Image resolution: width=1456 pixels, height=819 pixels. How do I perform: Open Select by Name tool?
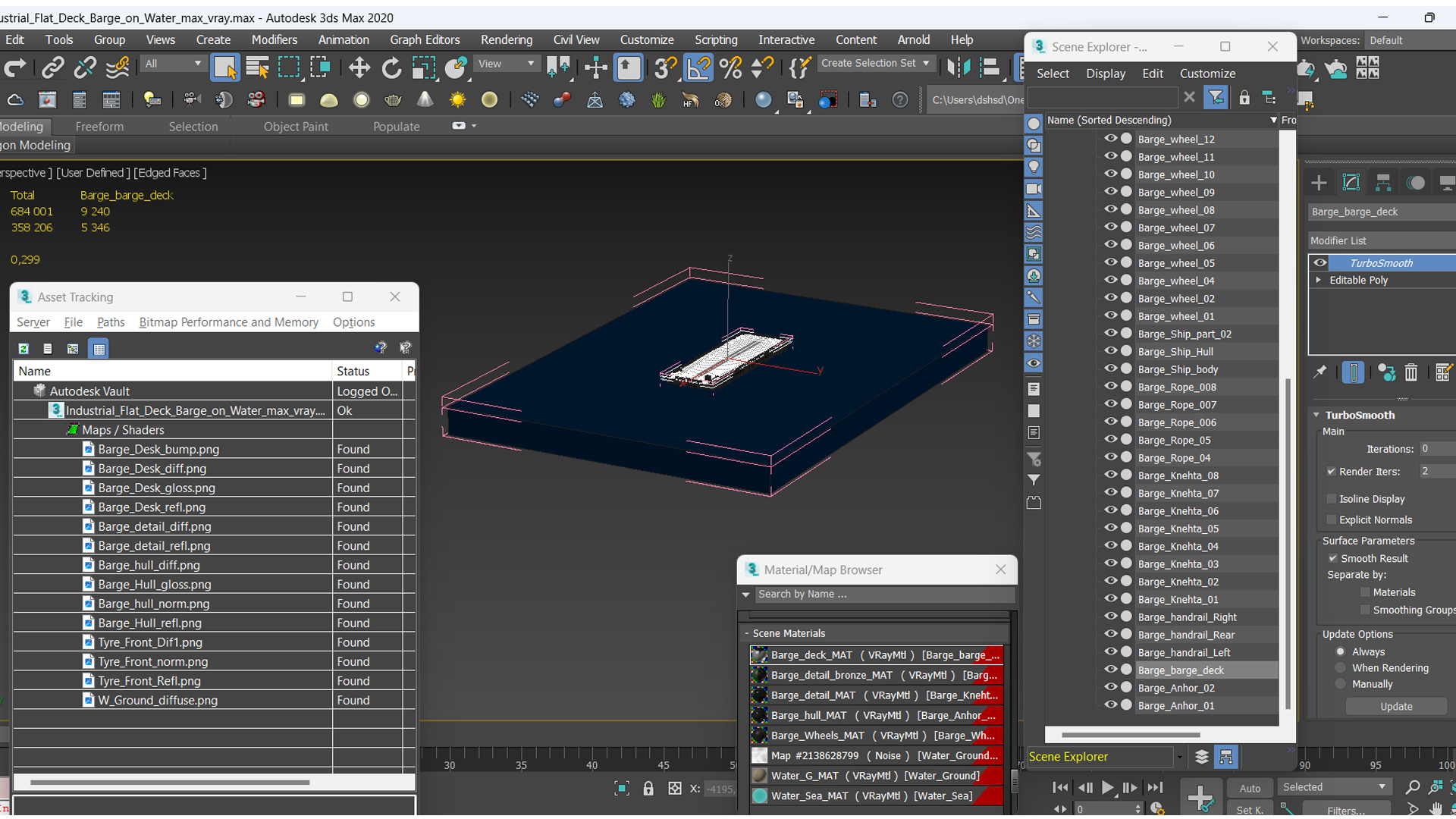(x=258, y=68)
